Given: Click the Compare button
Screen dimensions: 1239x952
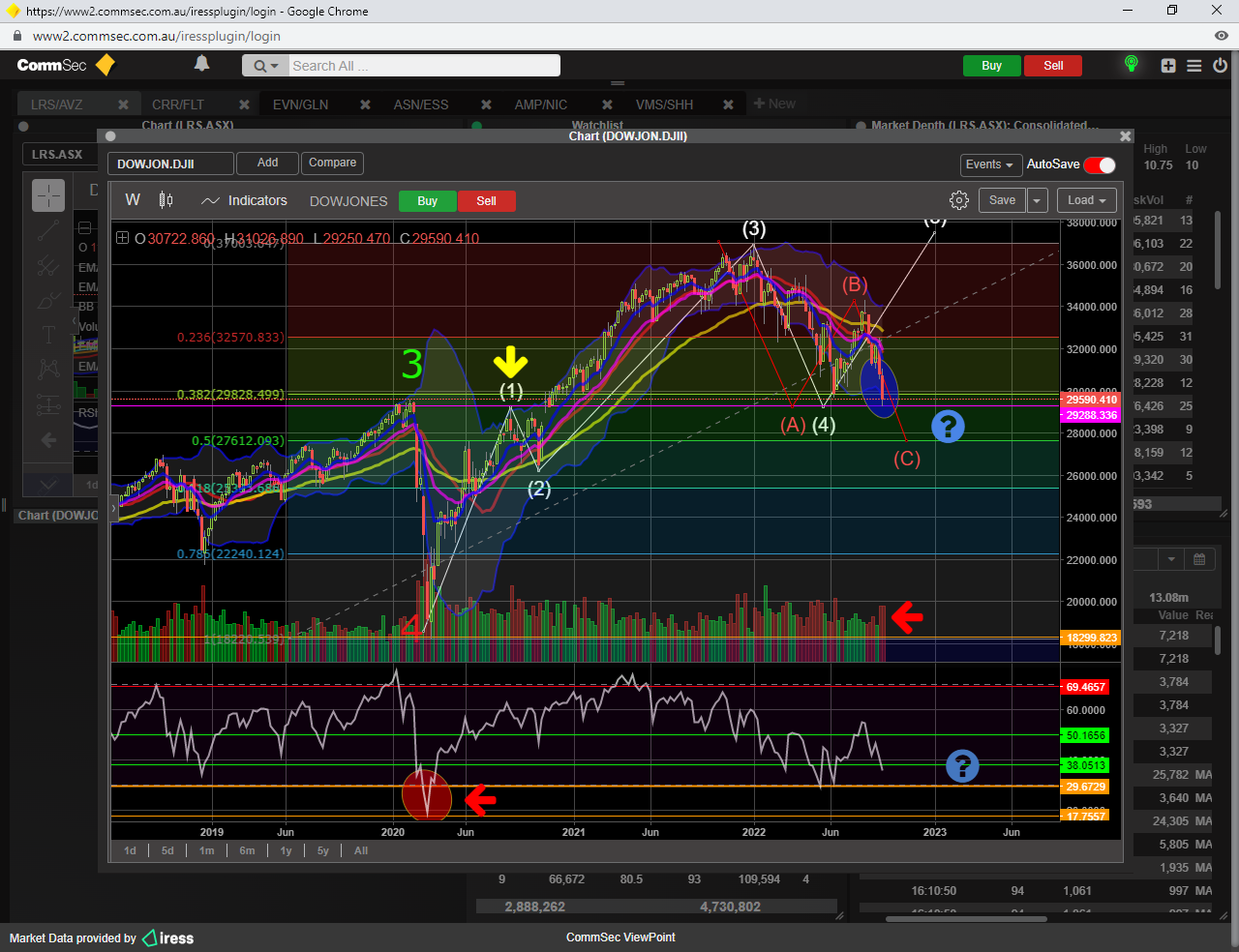Looking at the screenshot, I should click(332, 164).
